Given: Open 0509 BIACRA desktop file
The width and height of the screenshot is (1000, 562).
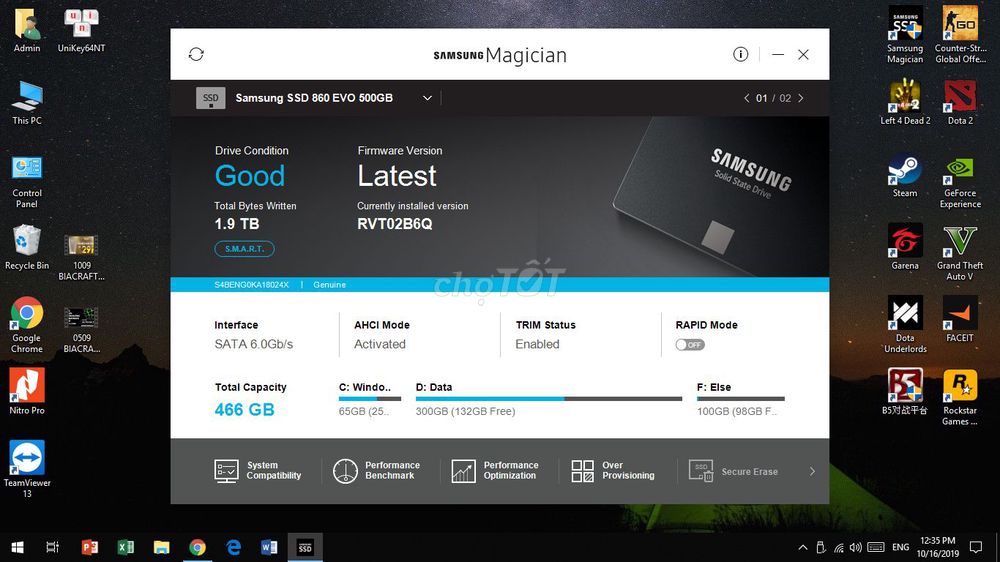Looking at the screenshot, I should click(81, 330).
